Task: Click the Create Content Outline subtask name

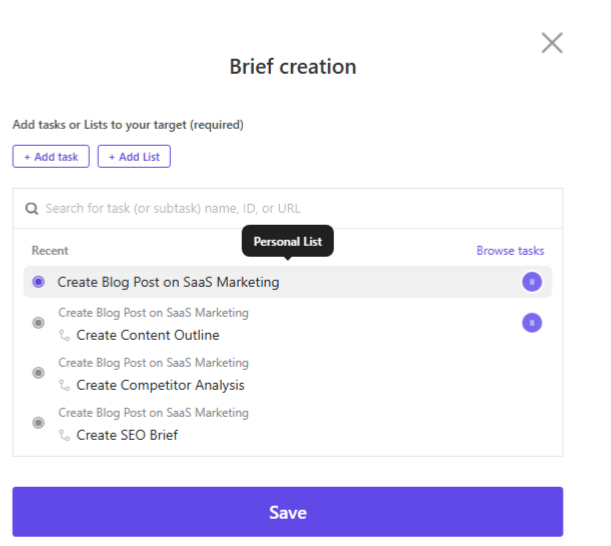Action: pos(148,335)
